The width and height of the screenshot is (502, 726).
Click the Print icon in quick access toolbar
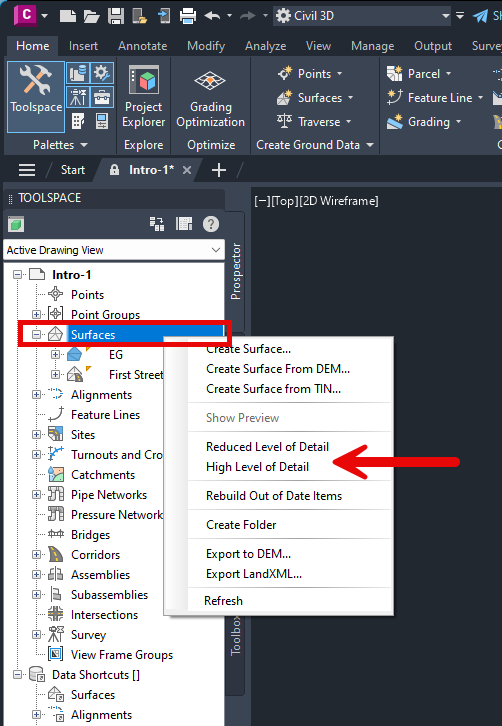coord(188,16)
